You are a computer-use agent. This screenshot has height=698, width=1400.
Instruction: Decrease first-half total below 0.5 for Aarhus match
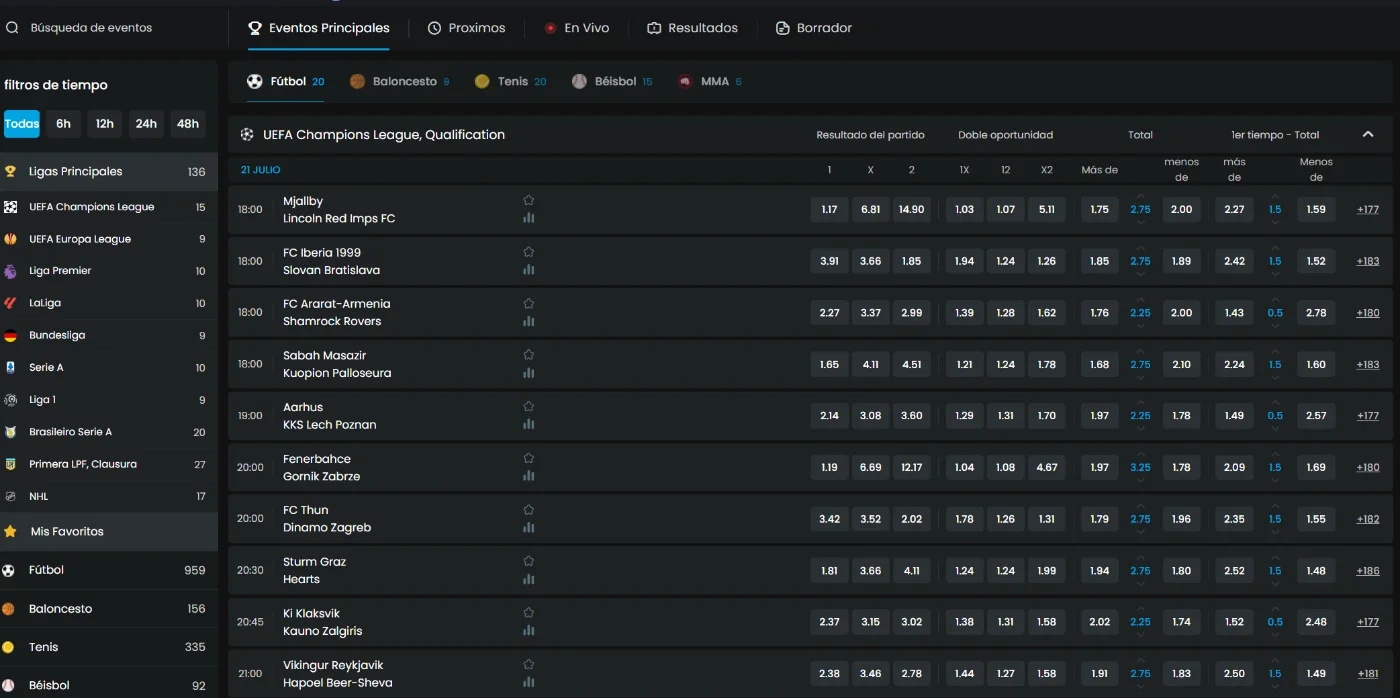[1275, 429]
